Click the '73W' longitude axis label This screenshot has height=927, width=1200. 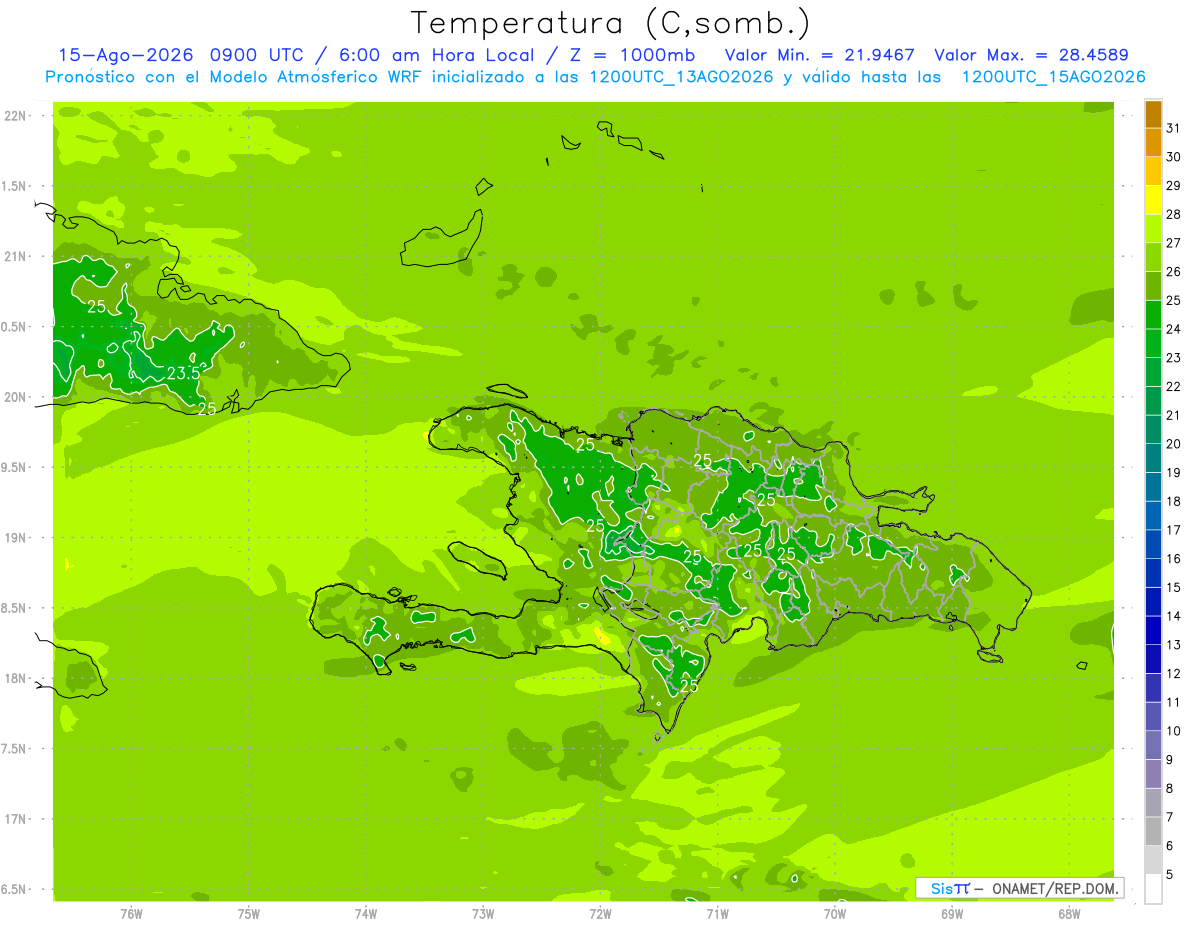pos(483,913)
